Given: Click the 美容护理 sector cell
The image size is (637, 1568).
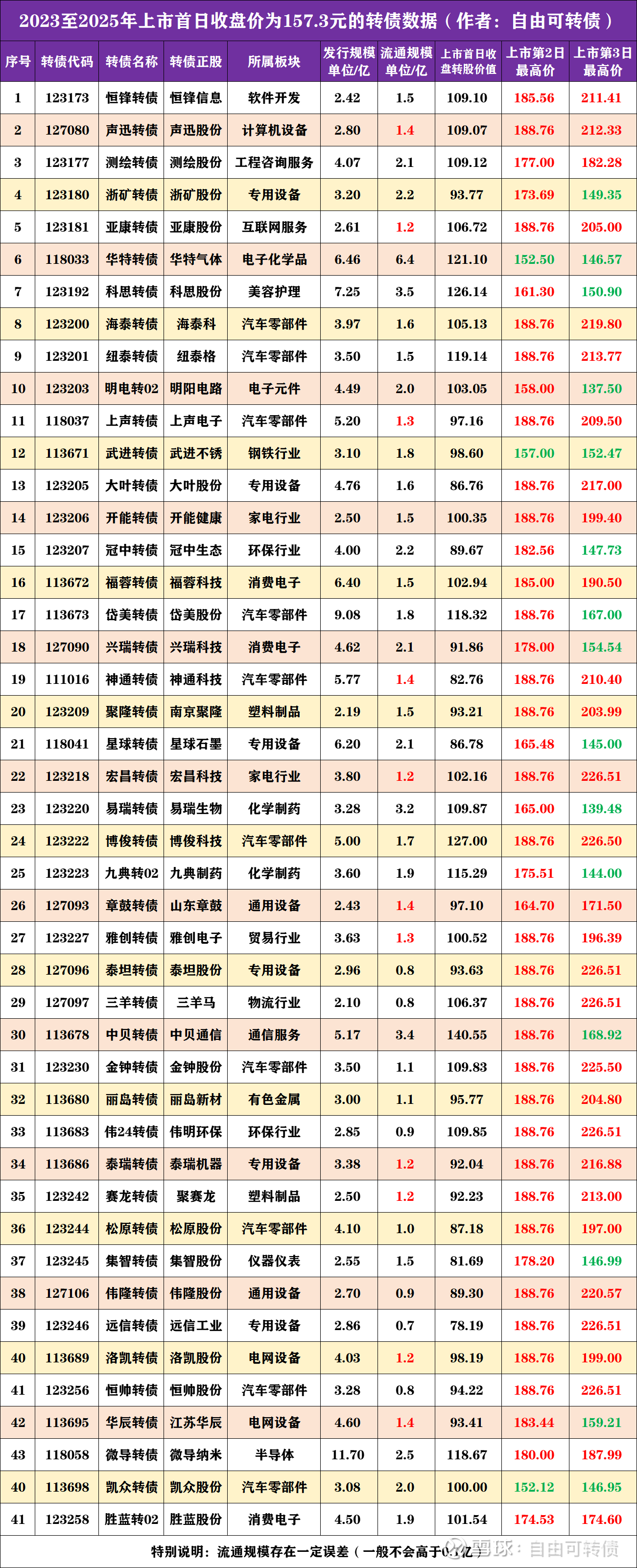Looking at the screenshot, I should click(x=274, y=292).
